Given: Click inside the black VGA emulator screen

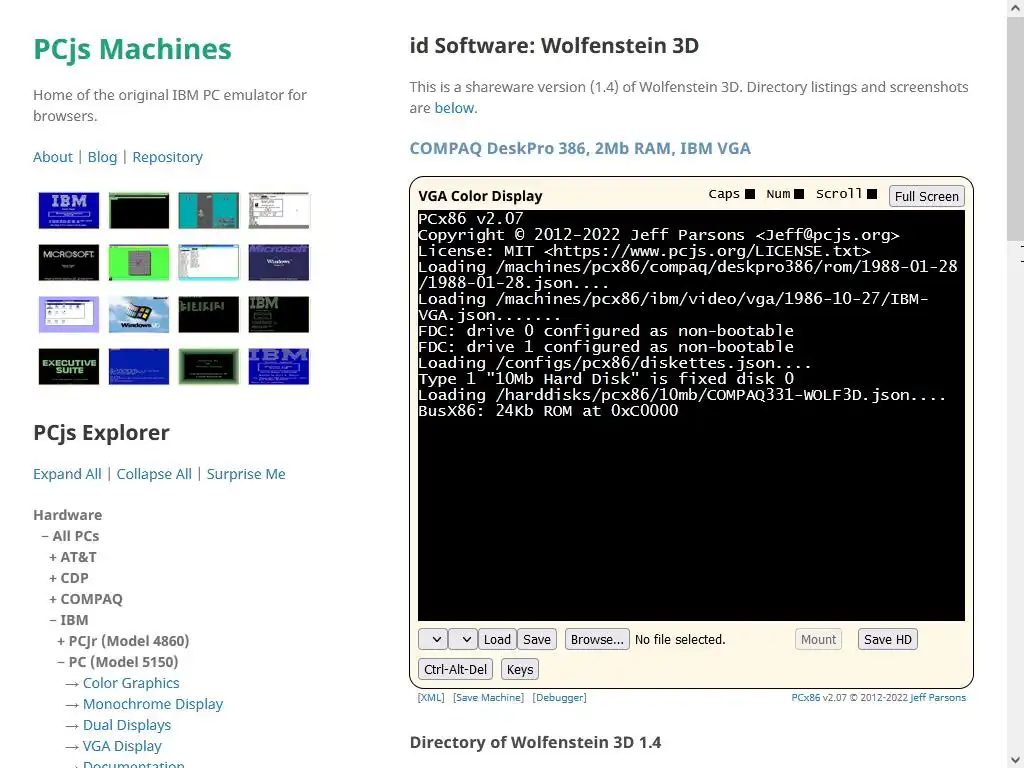Looking at the screenshot, I should (691, 415).
